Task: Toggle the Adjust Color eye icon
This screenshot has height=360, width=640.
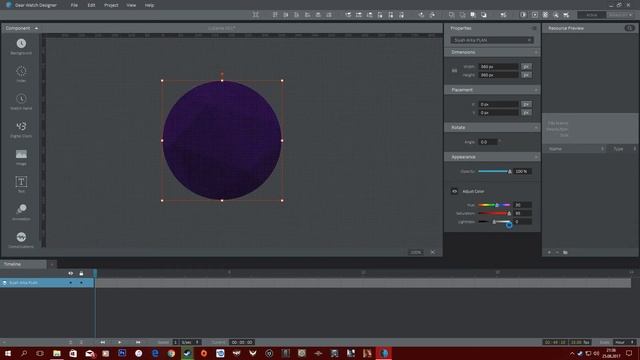Action: 454,191
